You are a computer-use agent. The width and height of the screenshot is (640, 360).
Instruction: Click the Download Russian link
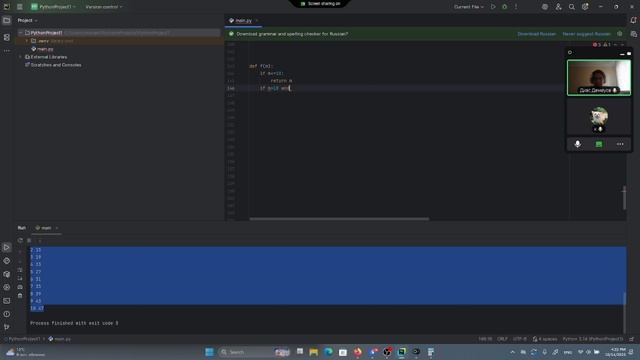click(x=536, y=34)
